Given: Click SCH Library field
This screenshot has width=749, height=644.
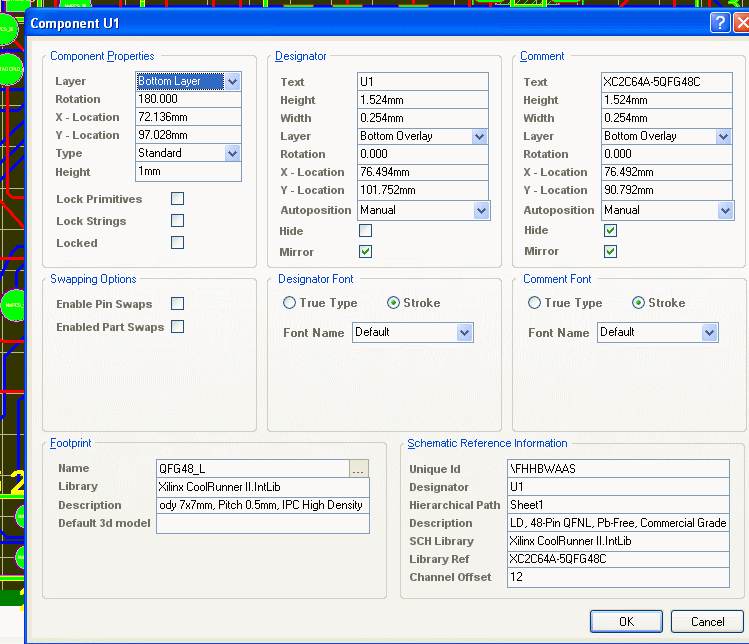Looking at the screenshot, I should coord(618,541).
